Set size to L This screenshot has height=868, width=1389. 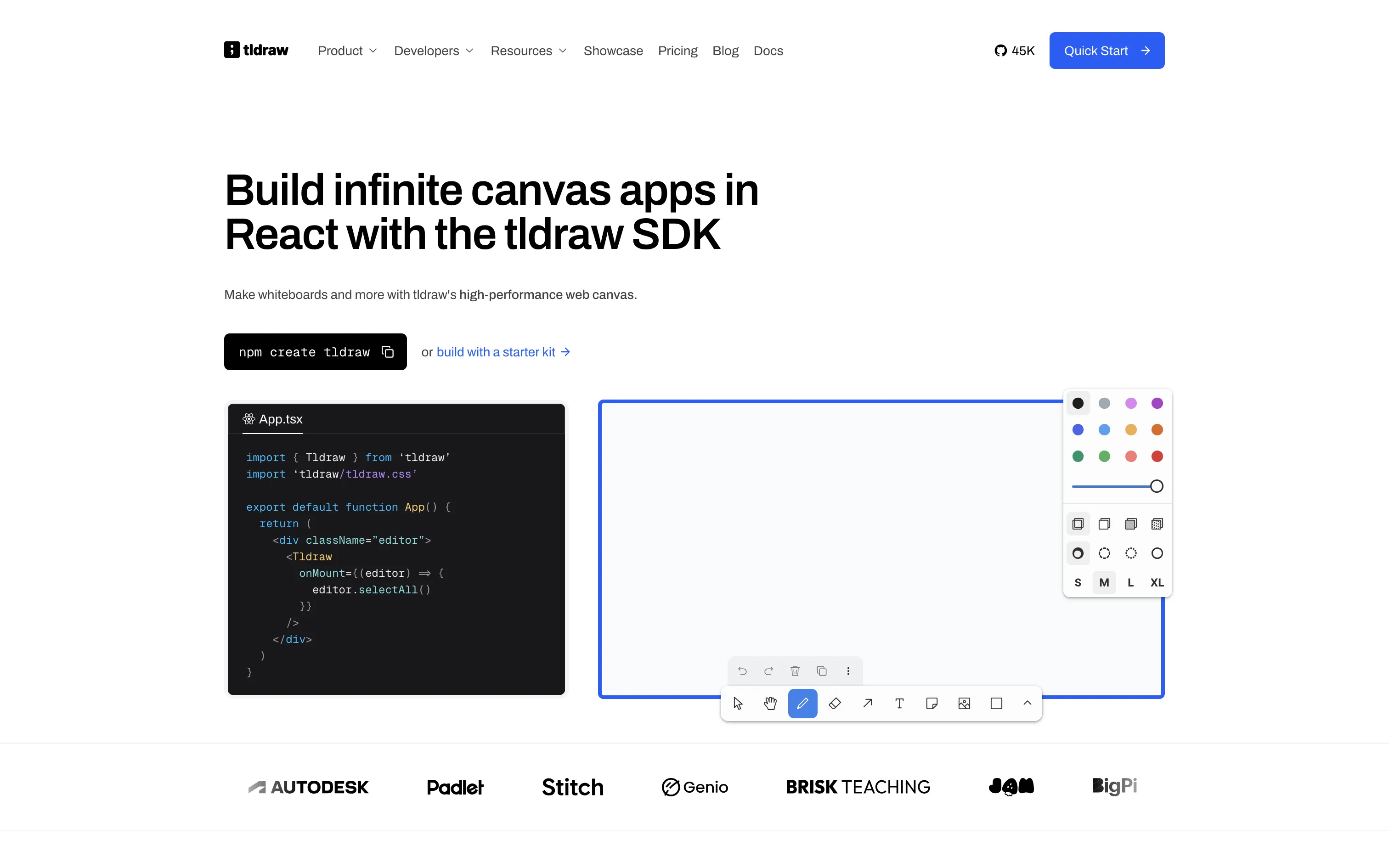[x=1131, y=583]
